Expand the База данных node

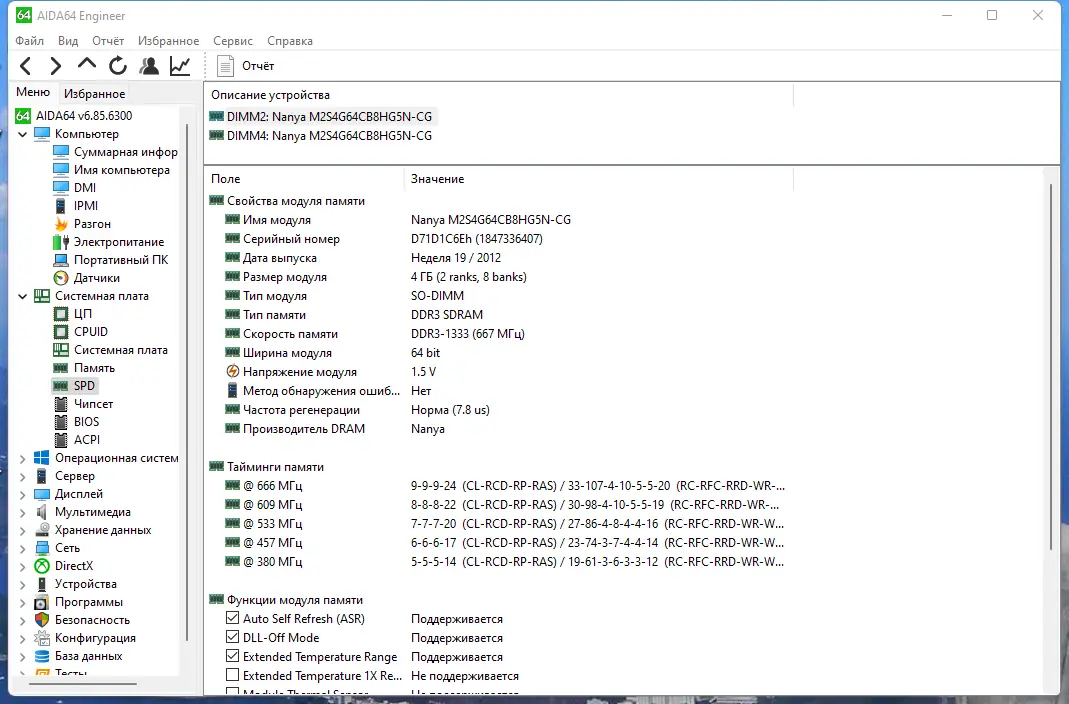(22, 656)
